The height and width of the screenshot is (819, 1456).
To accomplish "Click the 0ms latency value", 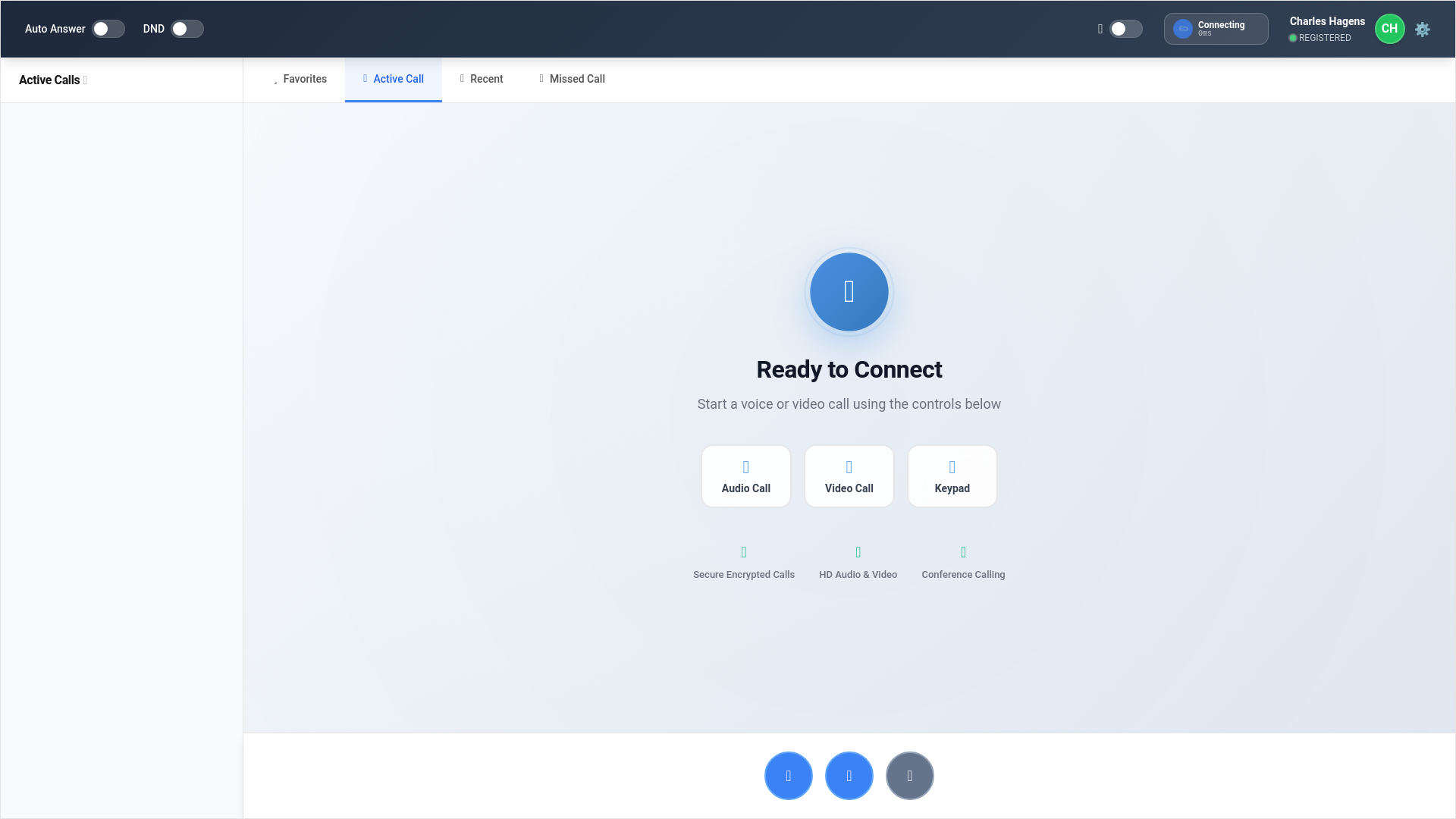I will [1204, 34].
